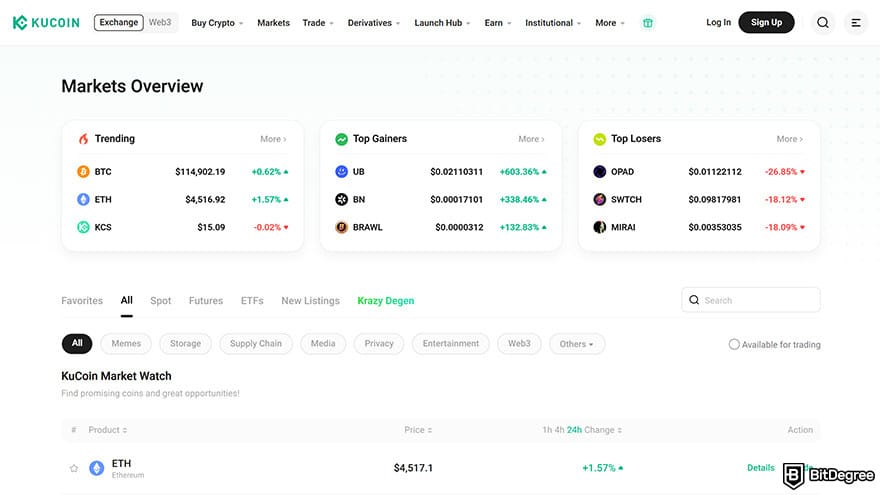Expand the More menu in header
Image resolution: width=880 pixels, height=495 pixels.
[x=609, y=23]
